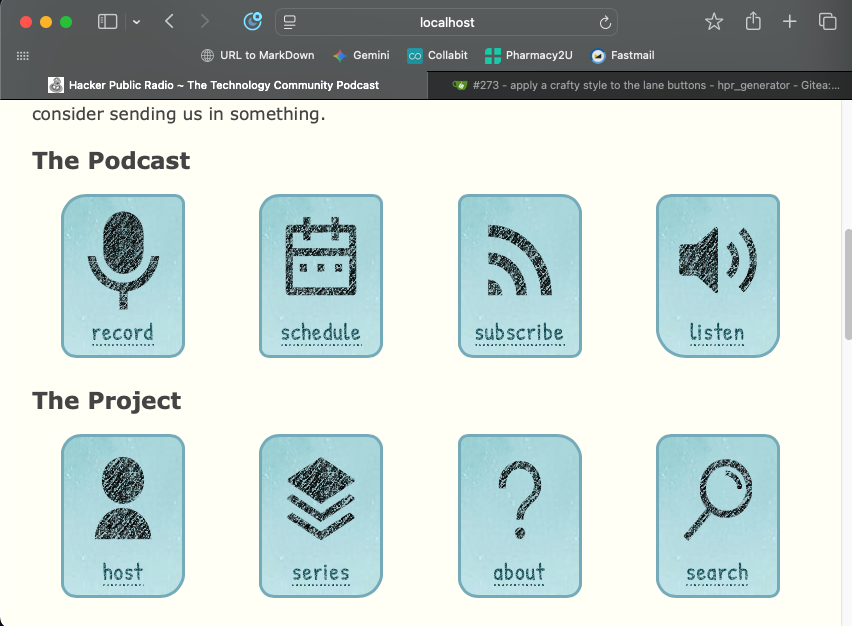
Task: Open the question mark about icon
Action: click(x=519, y=499)
